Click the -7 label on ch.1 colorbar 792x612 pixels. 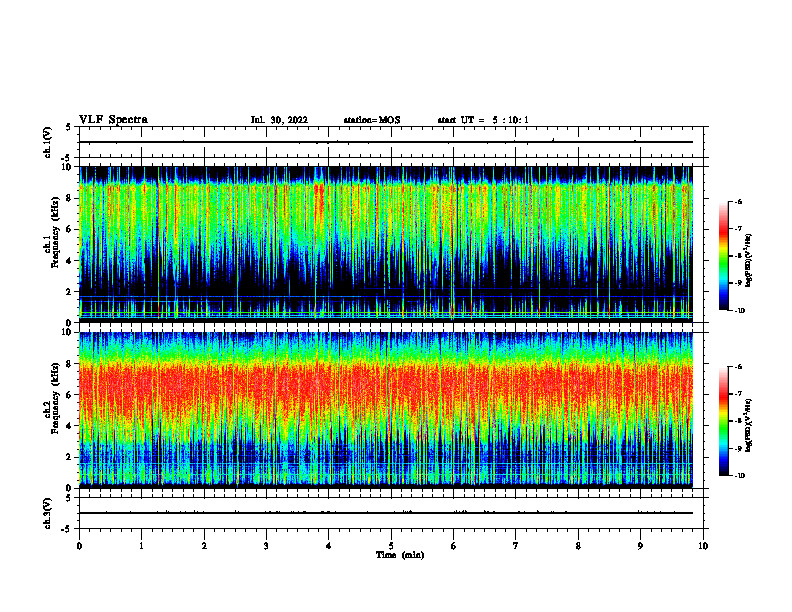click(x=738, y=229)
